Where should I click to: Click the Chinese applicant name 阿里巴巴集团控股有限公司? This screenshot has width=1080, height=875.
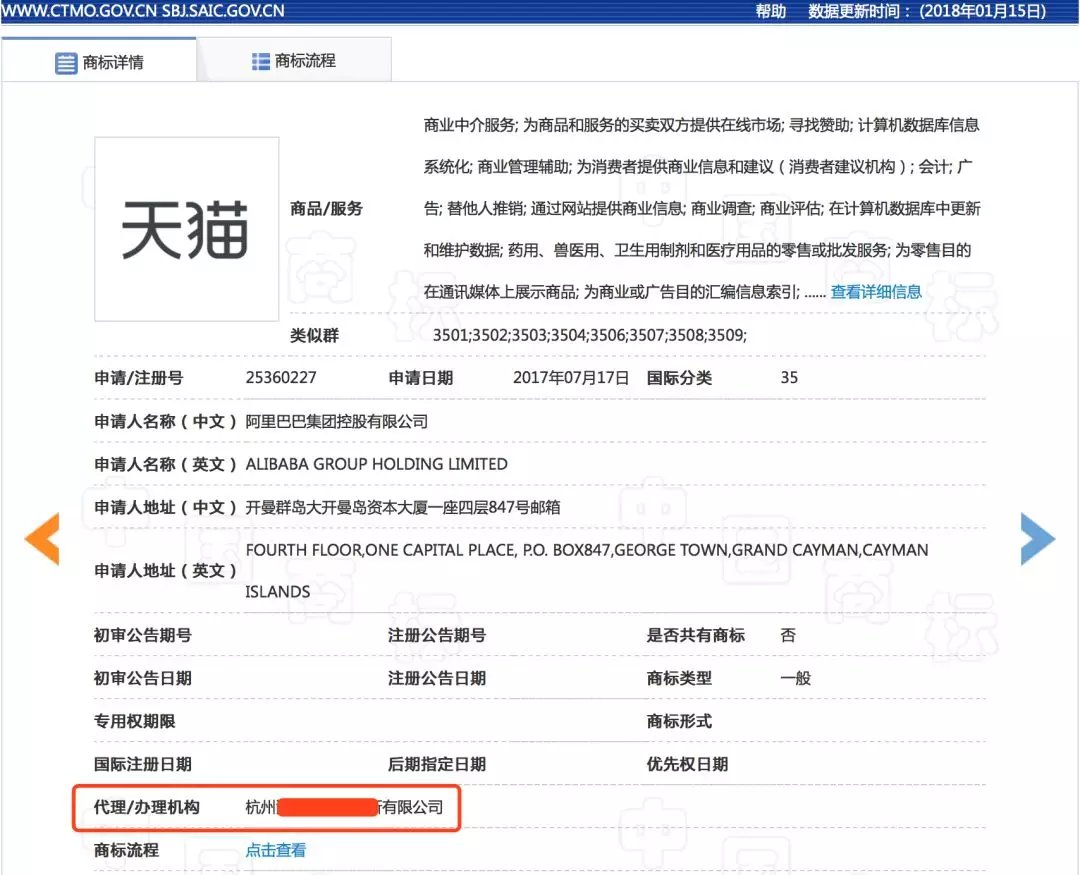pos(336,421)
